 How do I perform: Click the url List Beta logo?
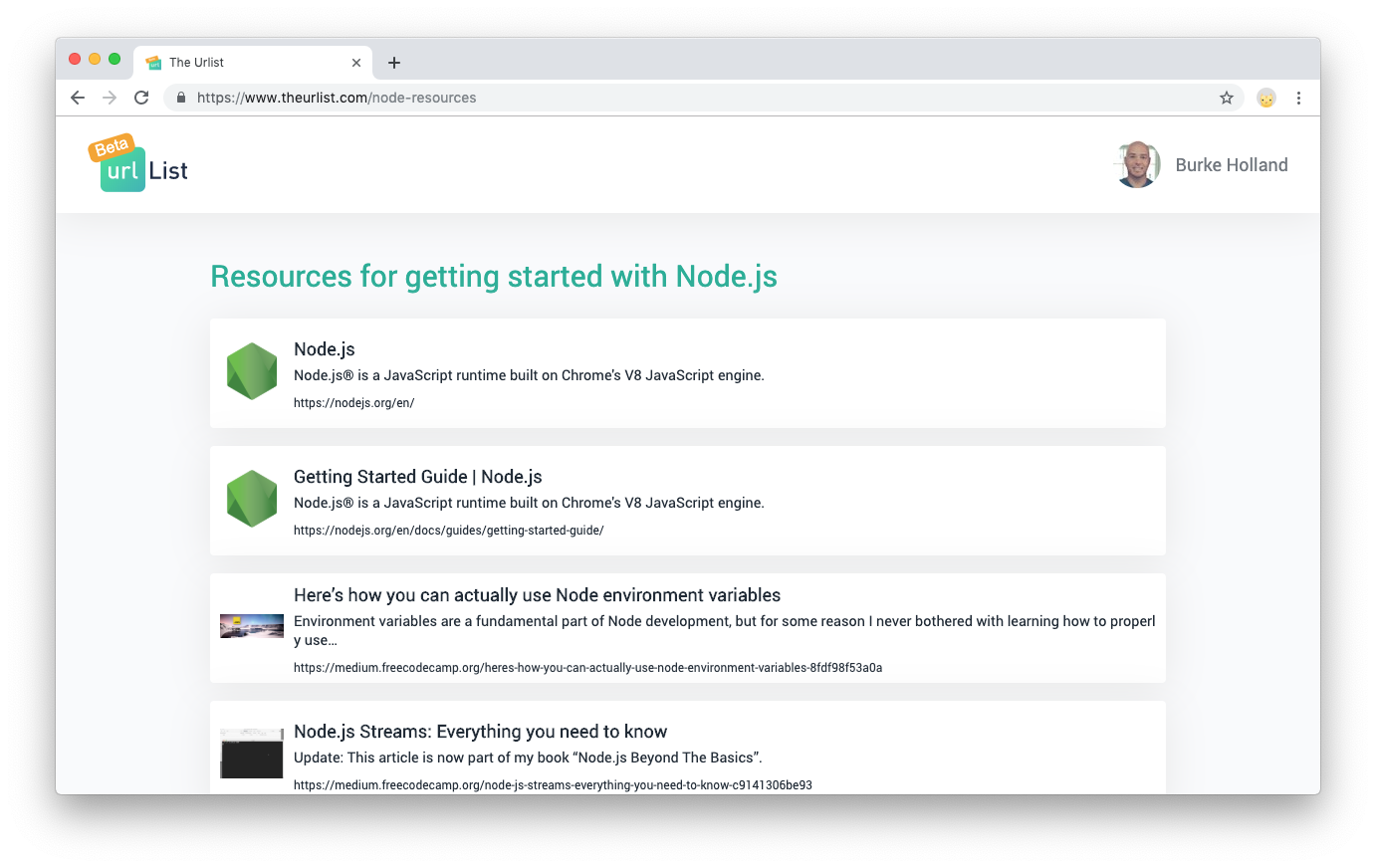pyautogui.click(x=138, y=163)
